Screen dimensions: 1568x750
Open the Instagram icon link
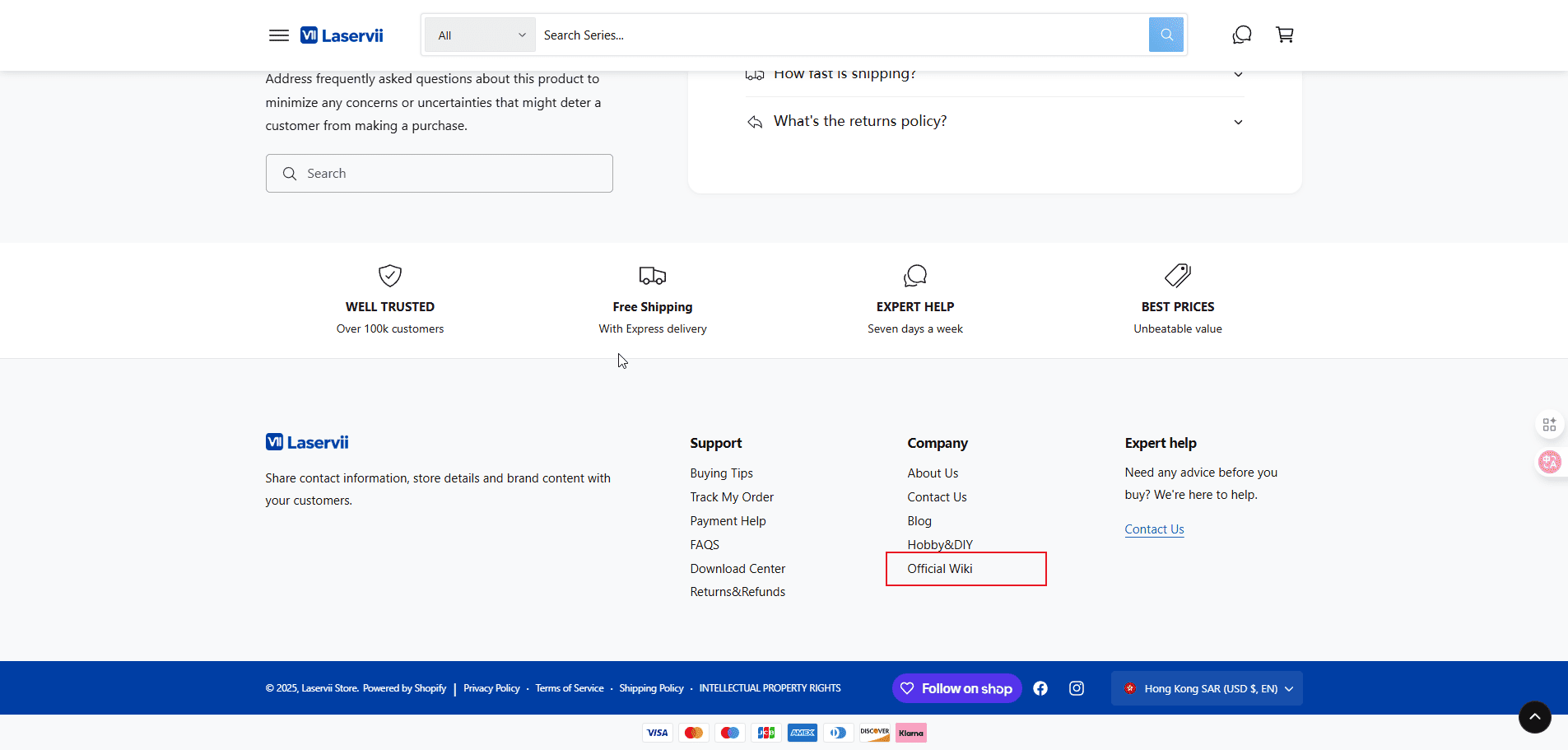1077,688
